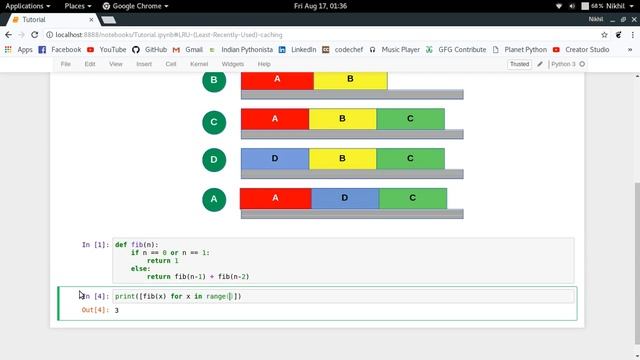The width and height of the screenshot is (640, 360).
Task: Open the Jupyter File menu
Action: [x=65, y=64]
